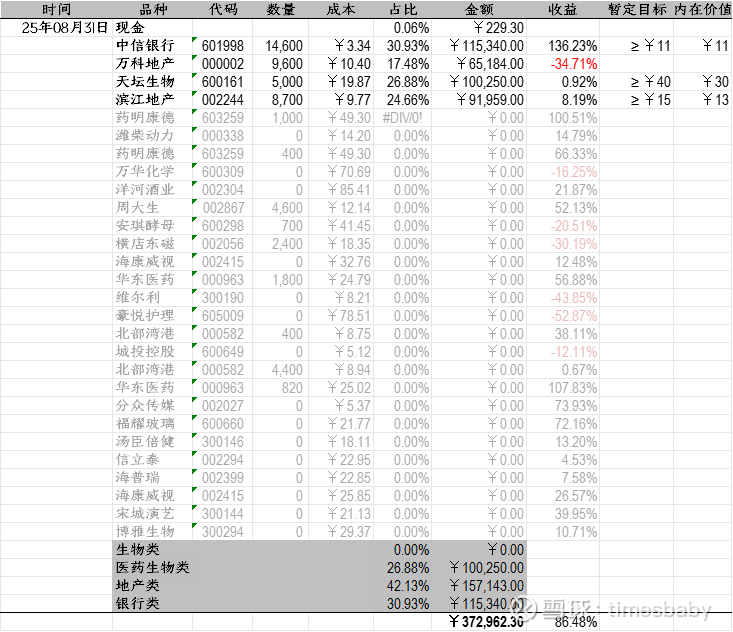Image resolution: width=733 pixels, height=632 pixels.
Task: Click the 成本 column header
Action: point(341,9)
